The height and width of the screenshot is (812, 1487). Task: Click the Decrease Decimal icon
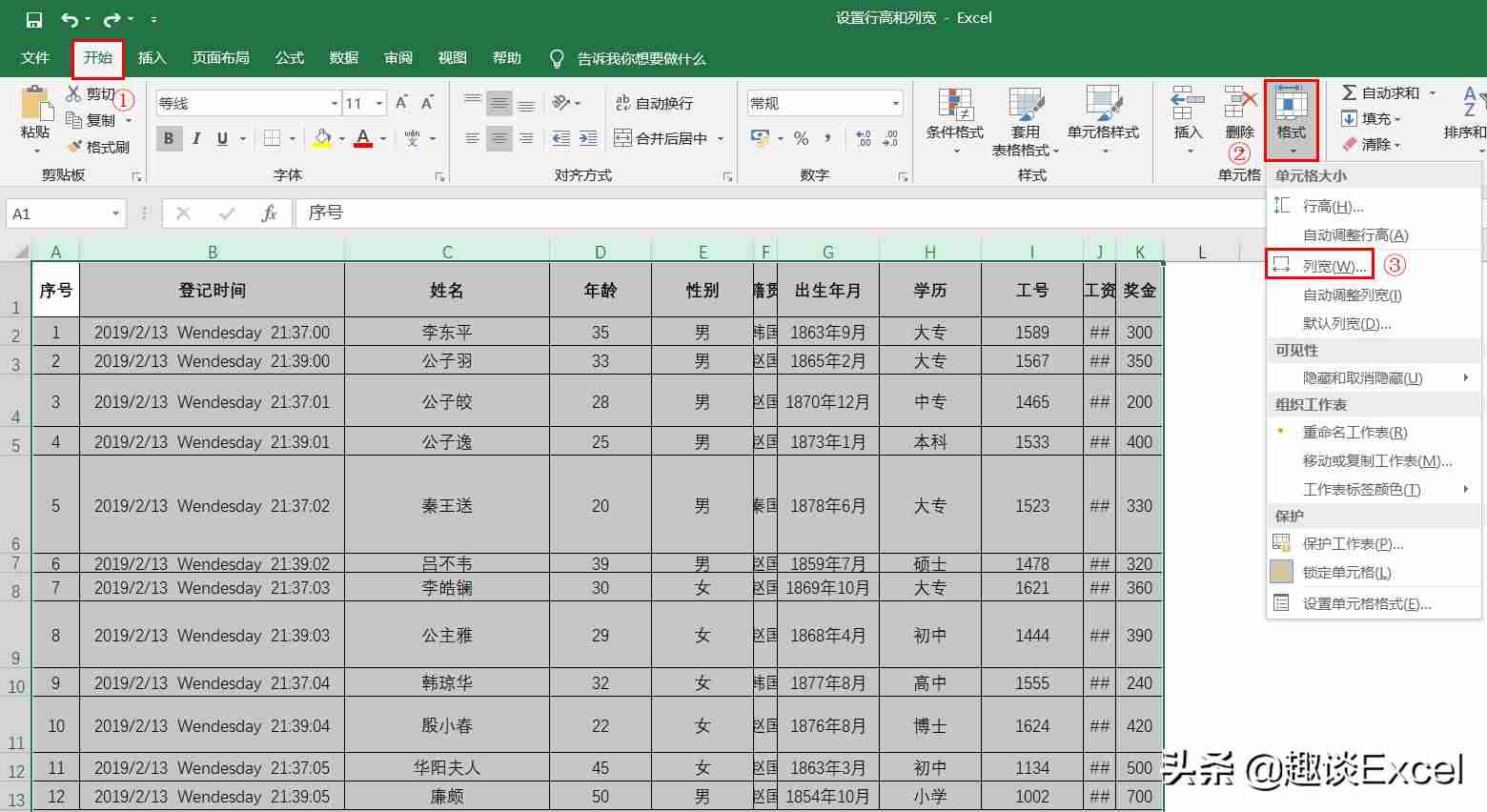(890, 138)
